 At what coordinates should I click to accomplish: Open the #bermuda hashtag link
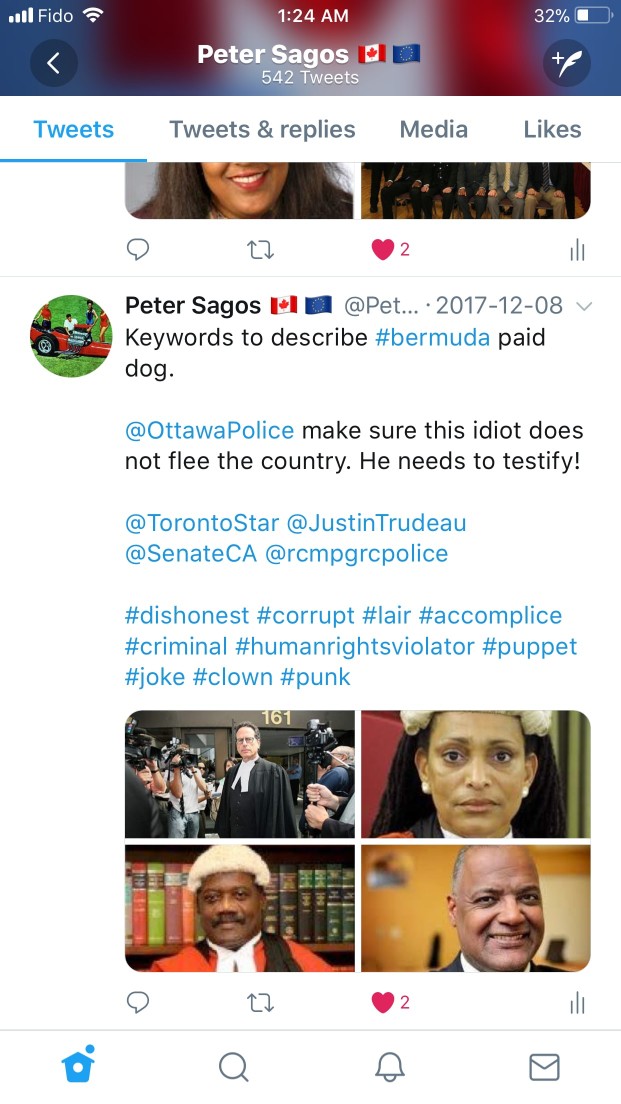pyautogui.click(x=432, y=337)
